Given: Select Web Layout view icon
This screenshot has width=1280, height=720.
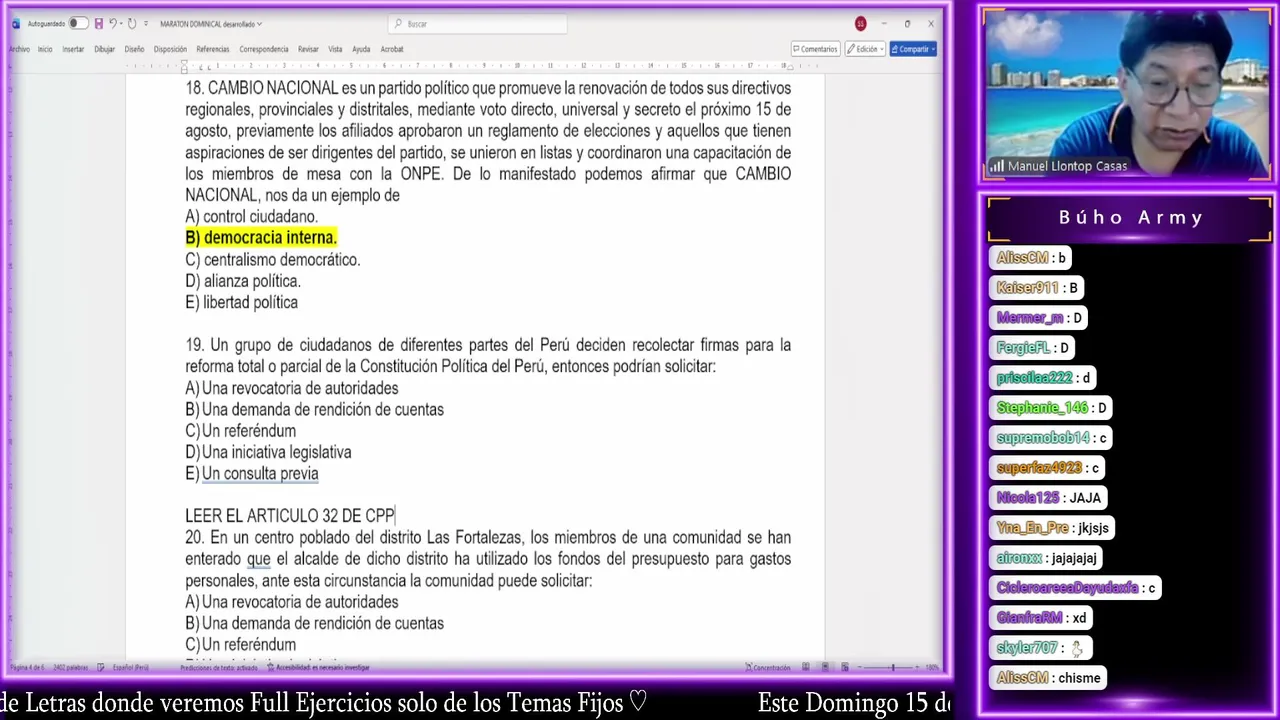Looking at the screenshot, I should coord(846,667).
